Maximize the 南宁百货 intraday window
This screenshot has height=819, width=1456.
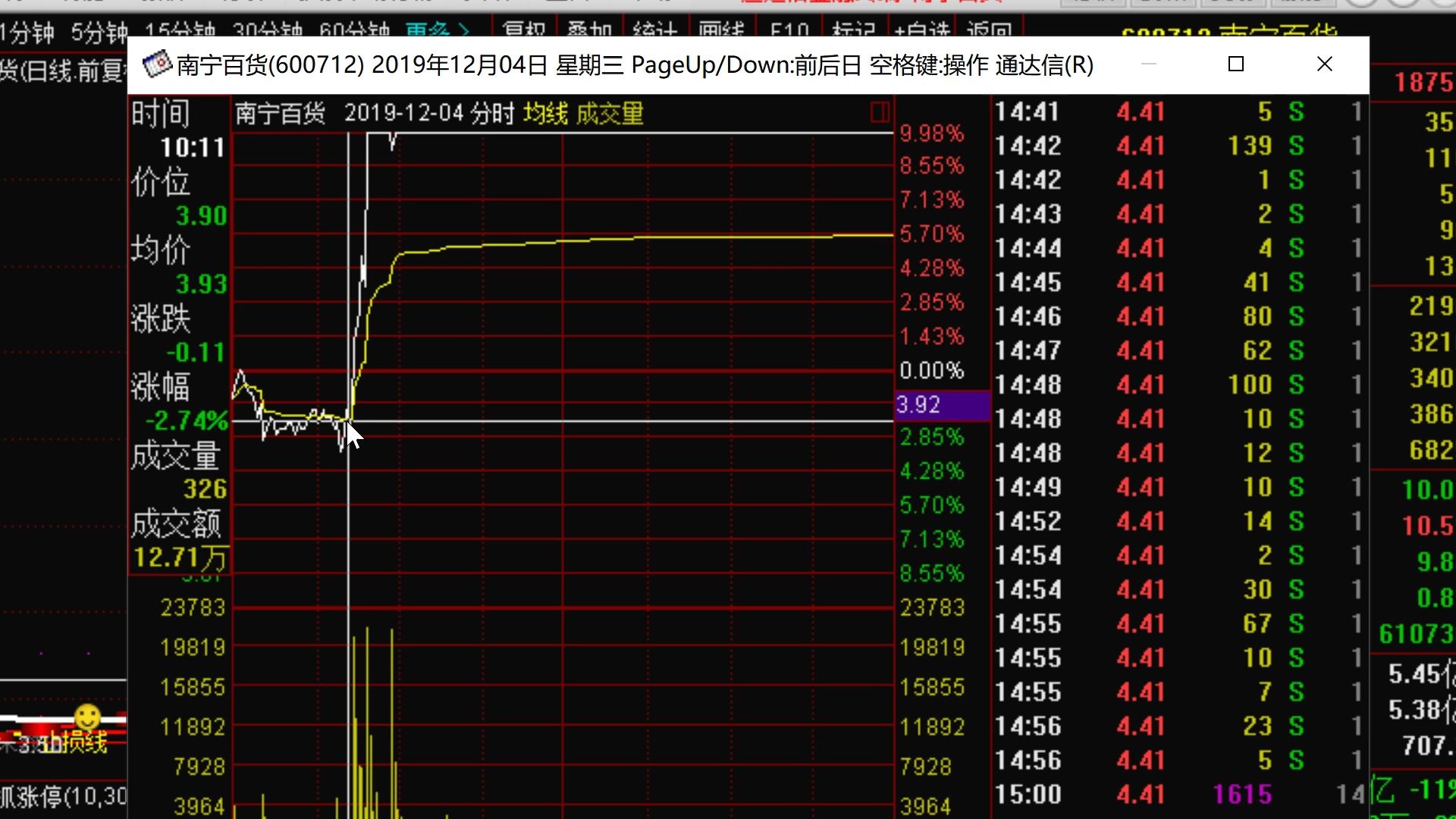click(1236, 64)
